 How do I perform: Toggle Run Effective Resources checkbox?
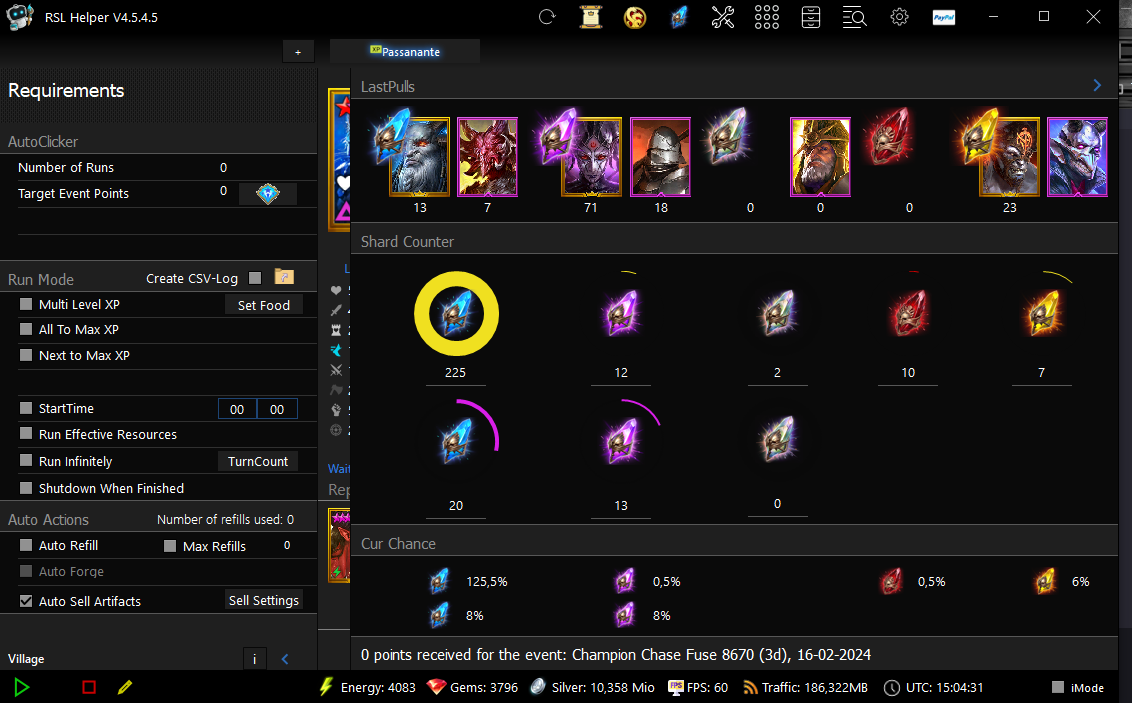point(26,433)
